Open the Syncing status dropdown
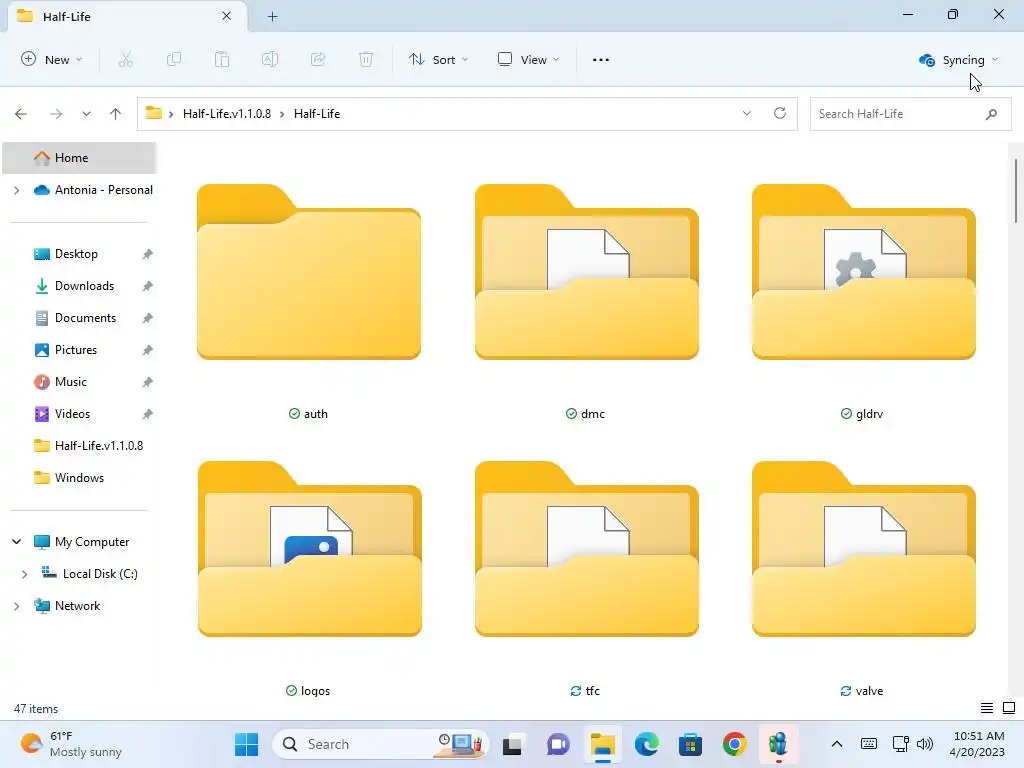 959,59
